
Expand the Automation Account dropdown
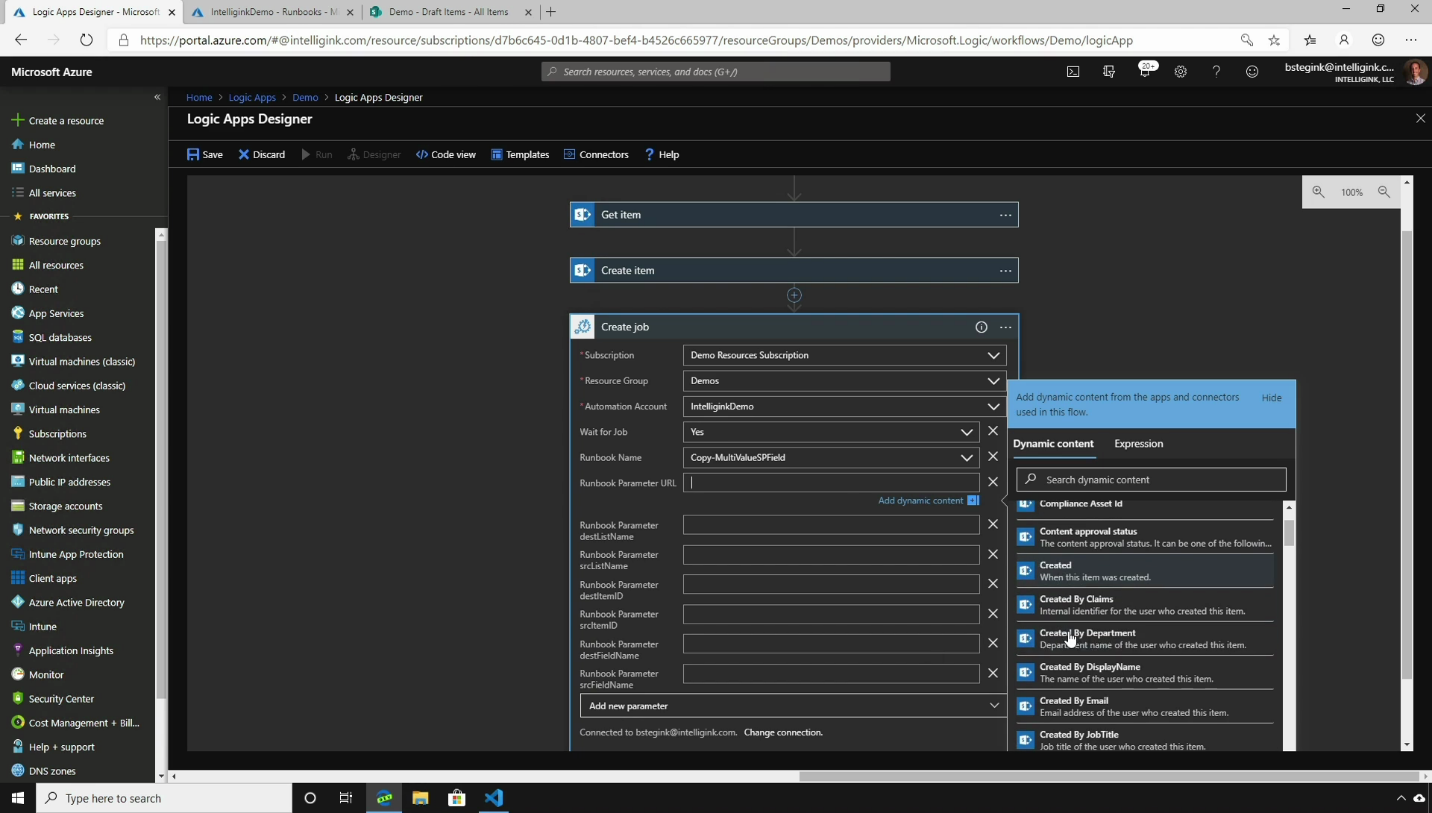993,407
